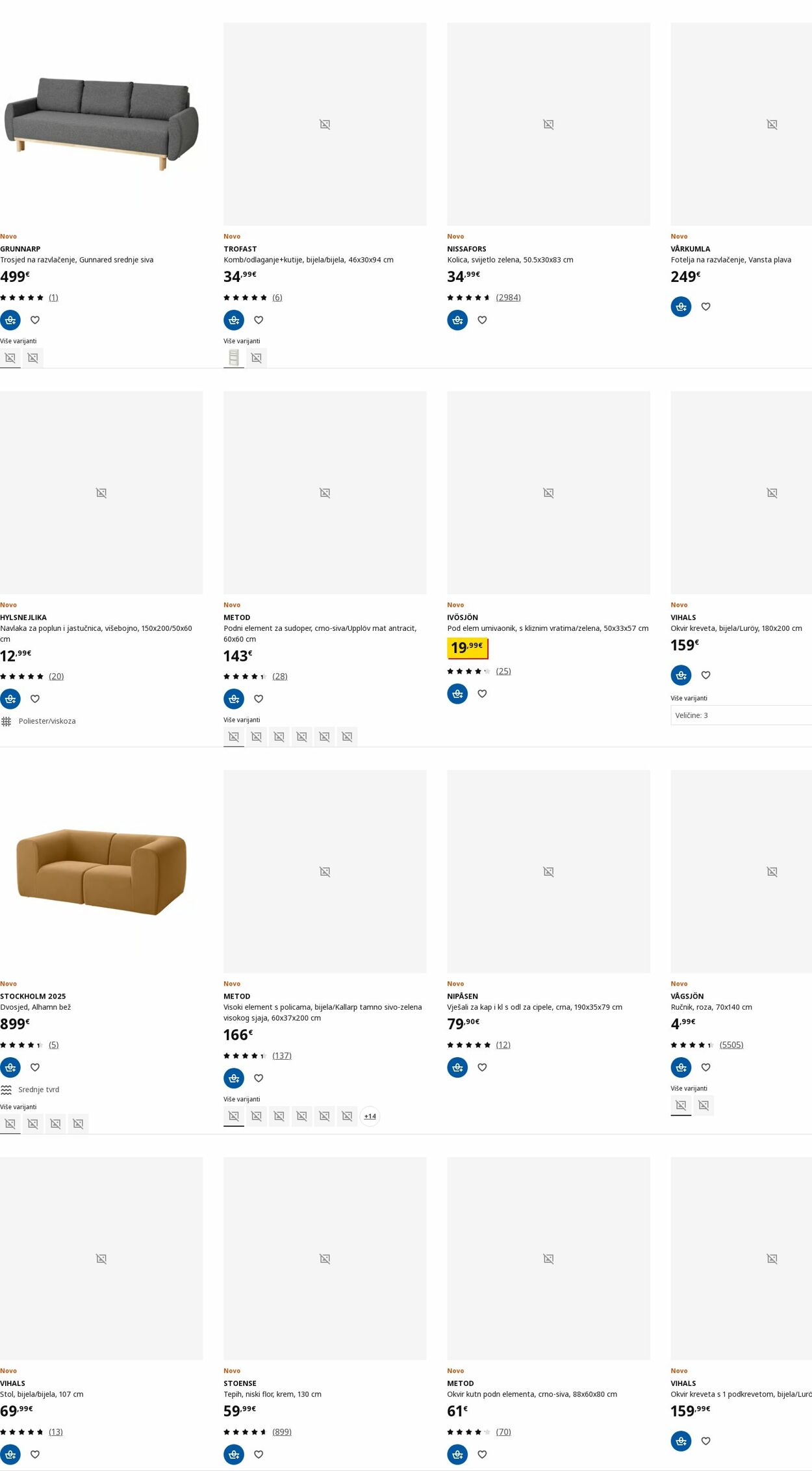Add GRUNNARP sofa to shopping cart
Viewport: 812px width, 1471px height.
pos(10,320)
